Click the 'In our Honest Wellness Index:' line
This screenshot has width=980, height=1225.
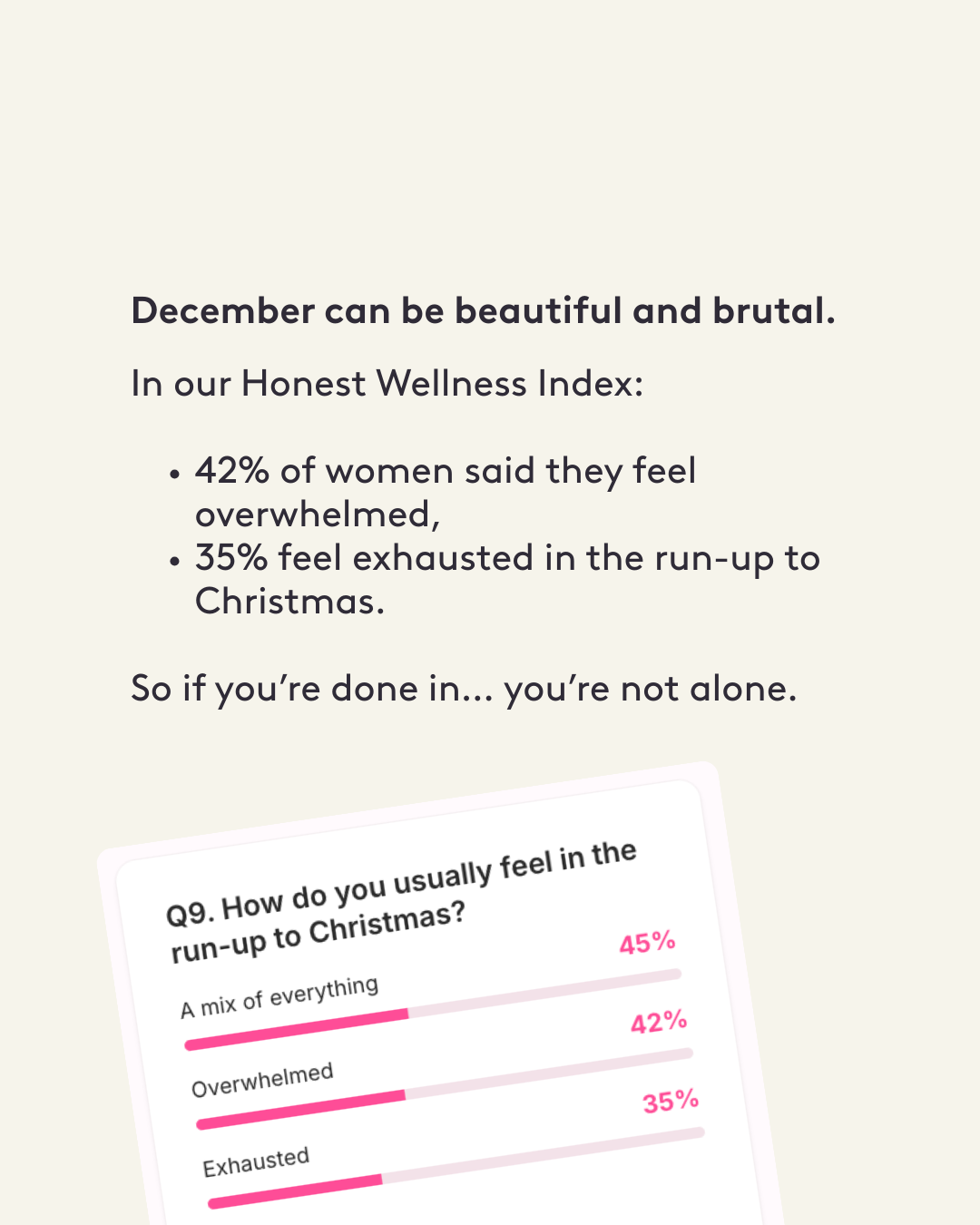click(x=387, y=384)
